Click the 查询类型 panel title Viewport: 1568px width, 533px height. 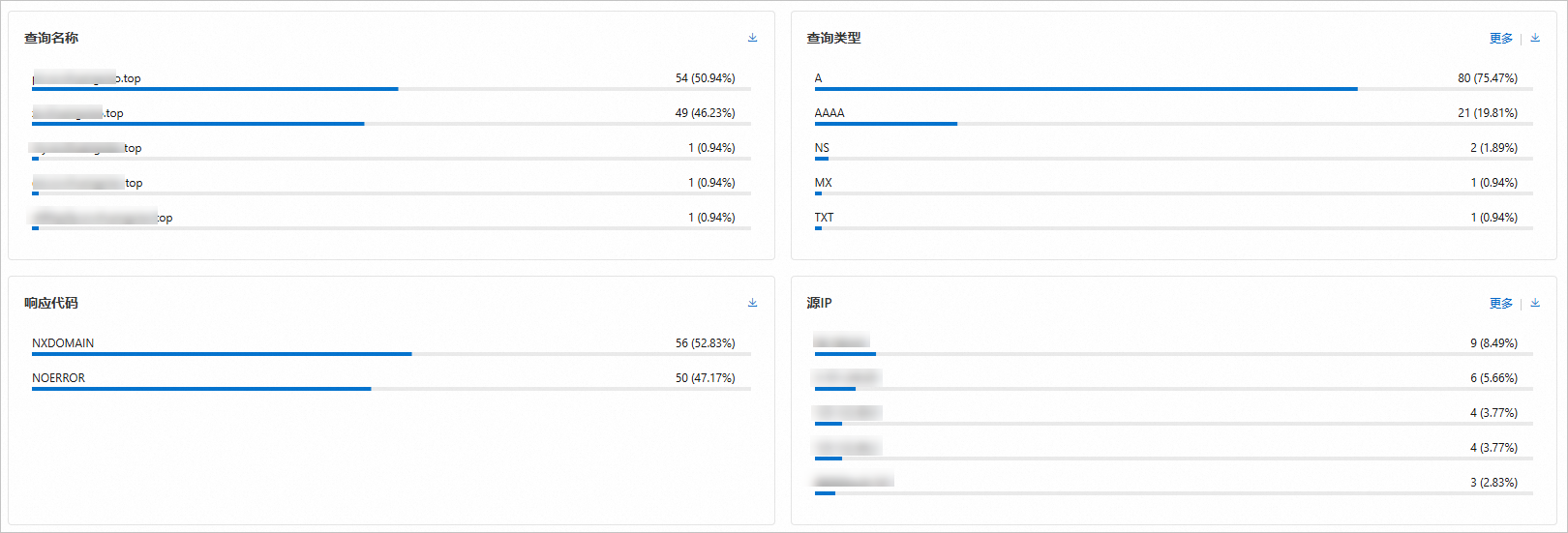833,38
